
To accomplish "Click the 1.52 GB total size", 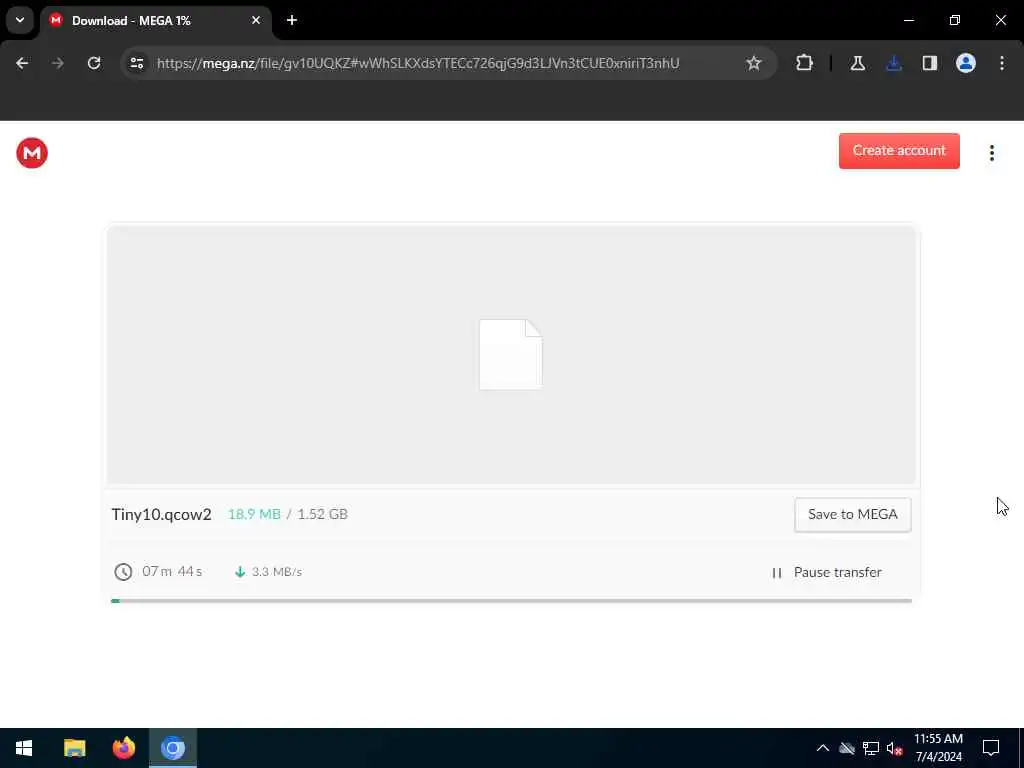I will 323,515.
